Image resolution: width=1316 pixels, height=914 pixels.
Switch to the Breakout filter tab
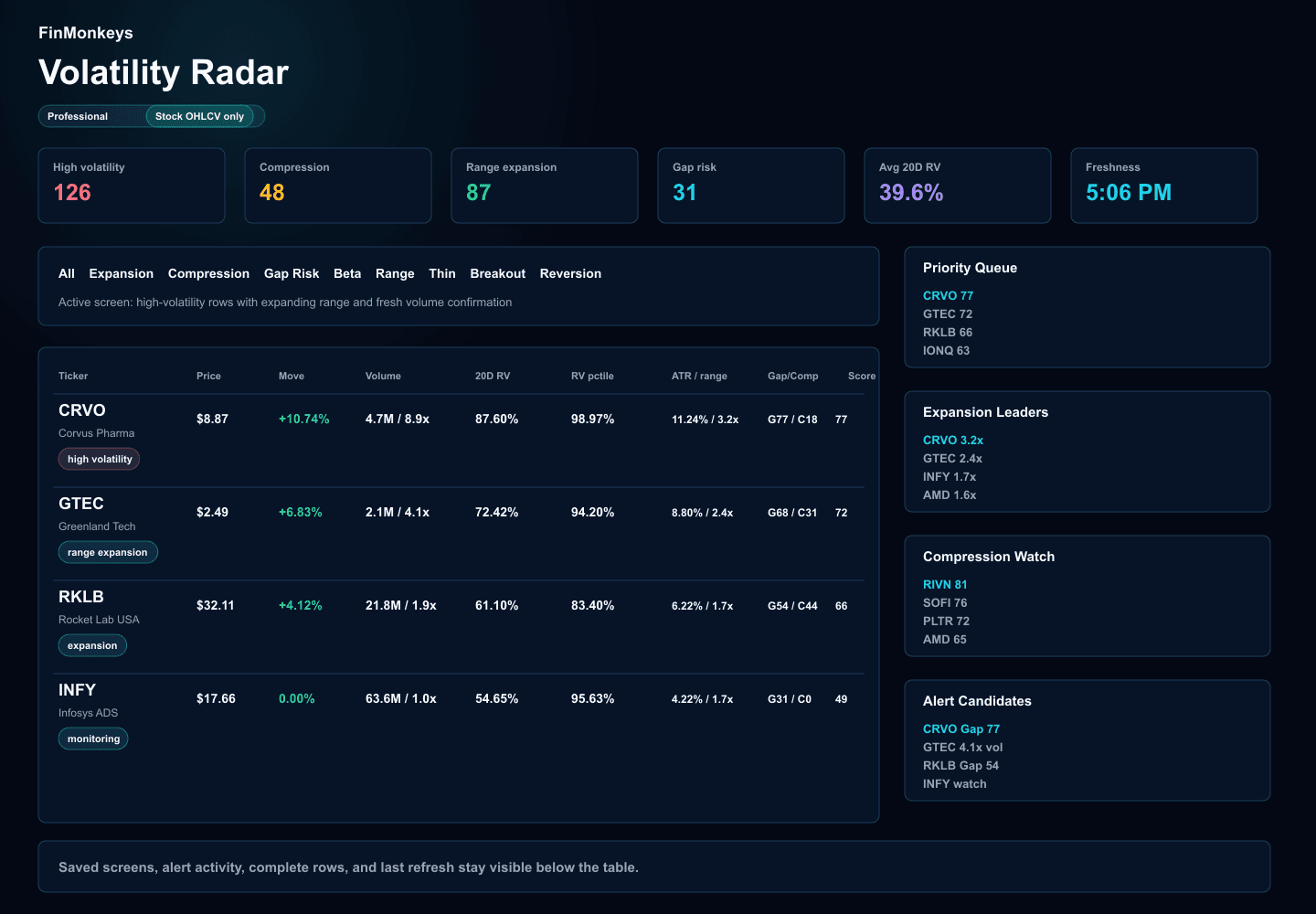pyautogui.click(x=497, y=273)
